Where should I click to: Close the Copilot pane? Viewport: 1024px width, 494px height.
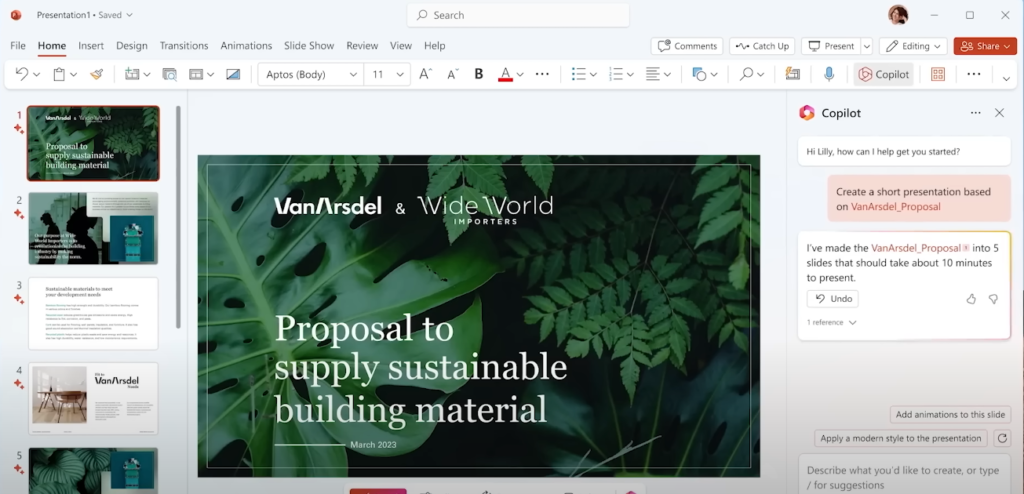coord(999,113)
